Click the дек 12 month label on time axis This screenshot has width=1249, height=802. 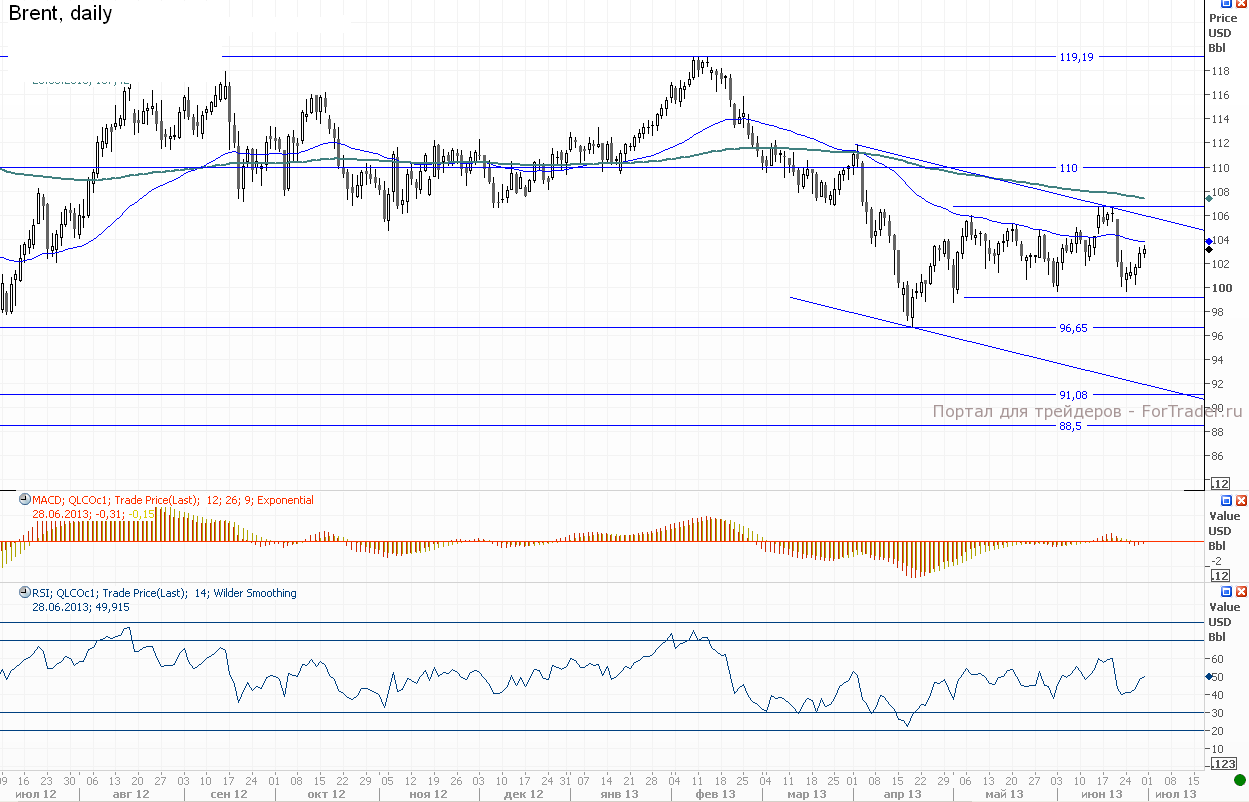click(x=524, y=794)
